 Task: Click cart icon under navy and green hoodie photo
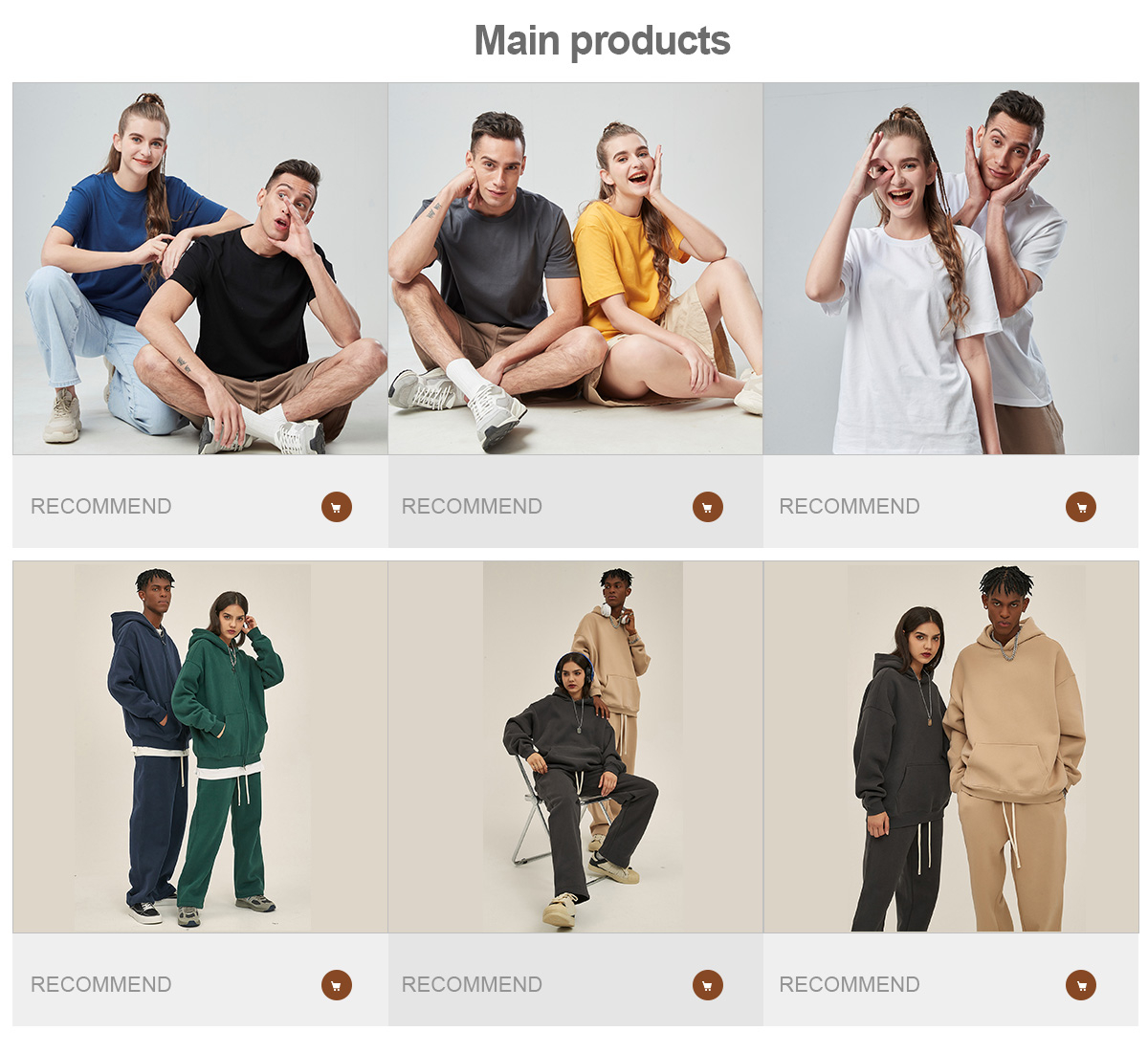tap(337, 985)
